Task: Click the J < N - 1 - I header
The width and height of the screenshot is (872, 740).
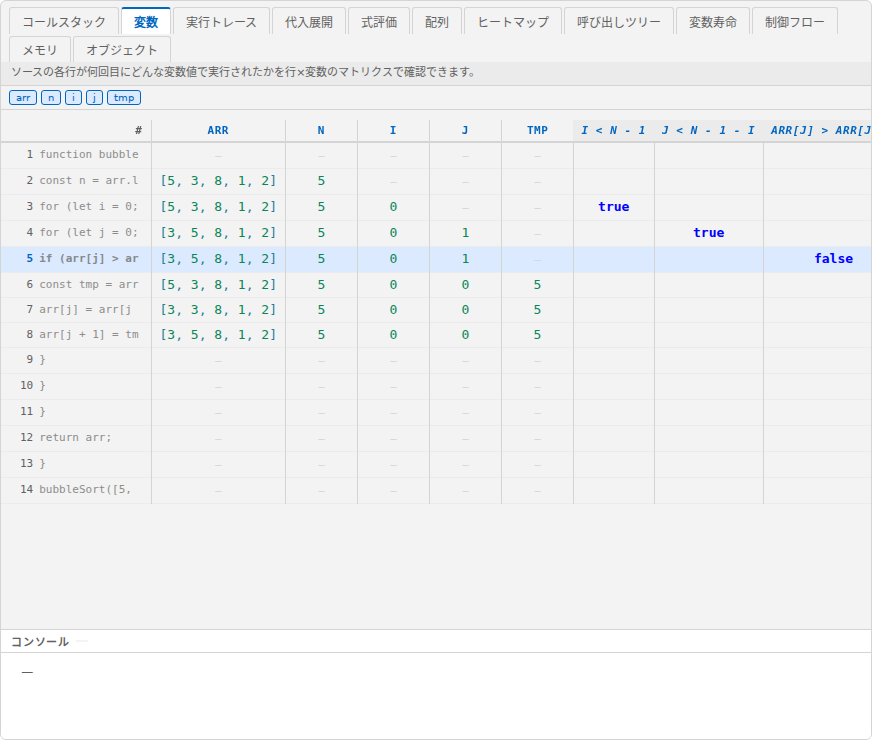Action: (x=708, y=130)
